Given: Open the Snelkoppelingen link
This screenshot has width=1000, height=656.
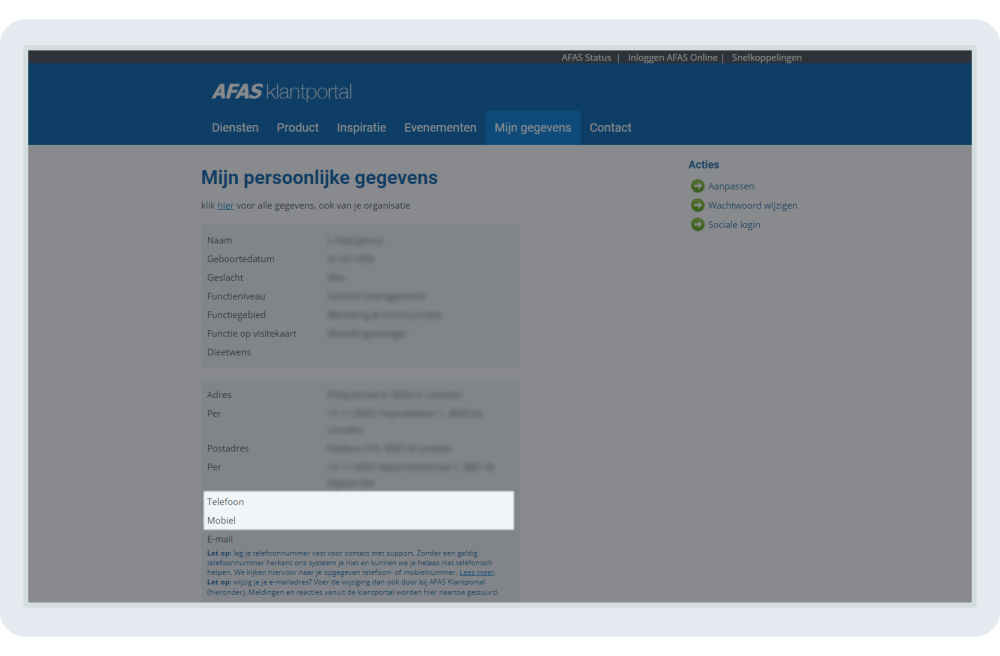Looking at the screenshot, I should 765,57.
